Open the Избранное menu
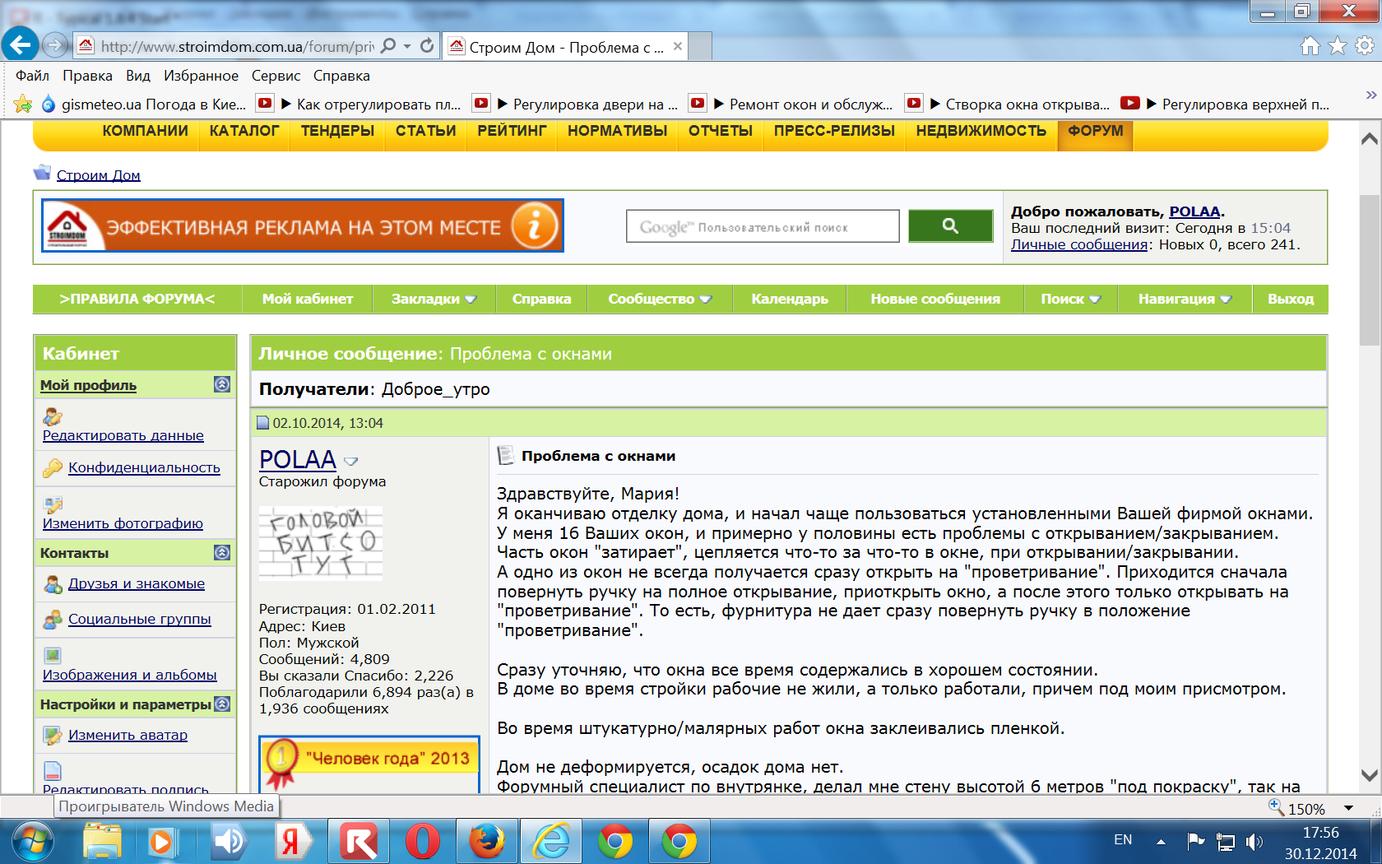This screenshot has height=864, width=1382. coord(201,76)
